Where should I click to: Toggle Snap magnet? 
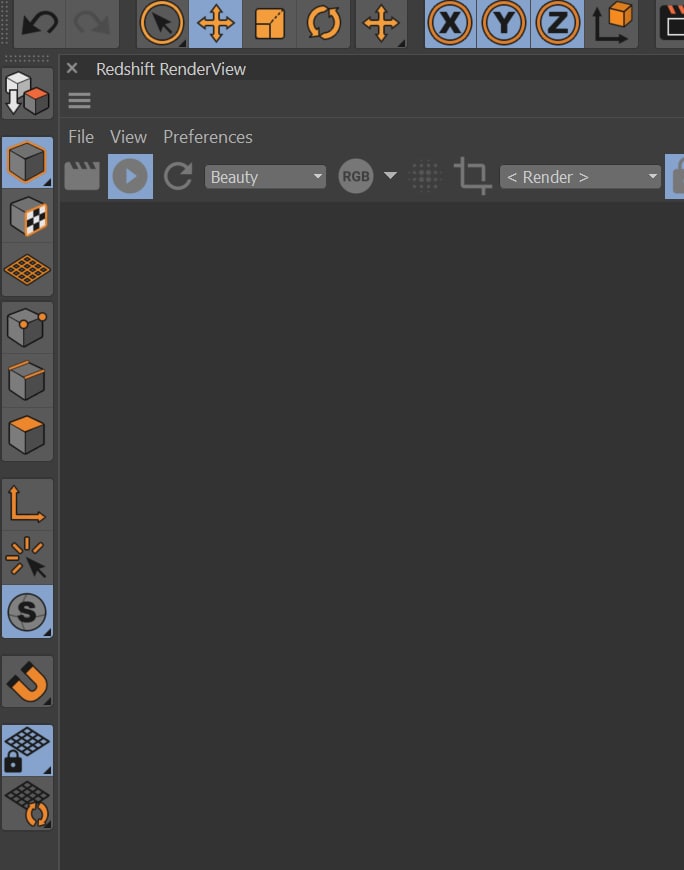[x=27, y=681]
